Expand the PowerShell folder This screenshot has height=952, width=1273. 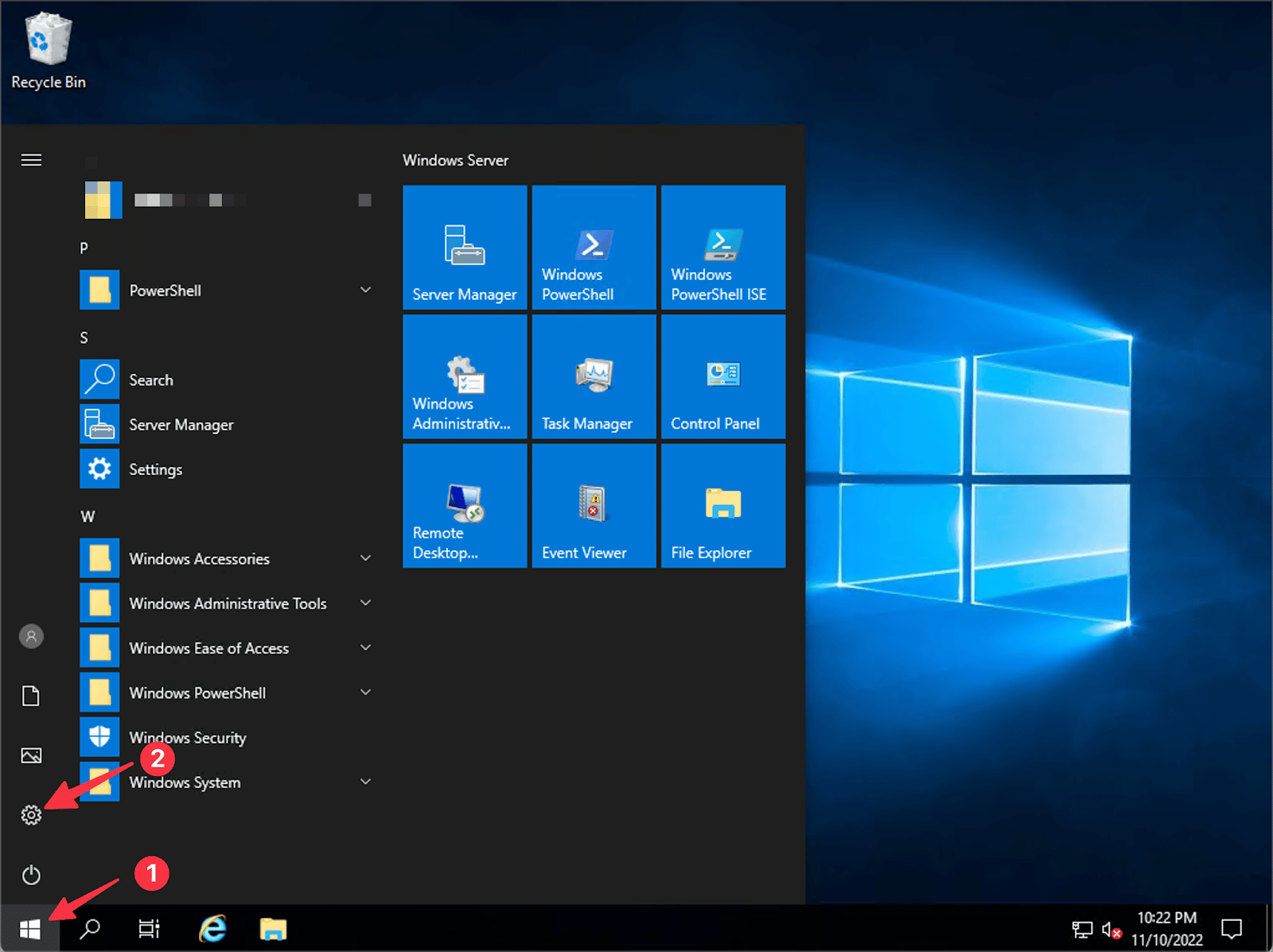365,289
